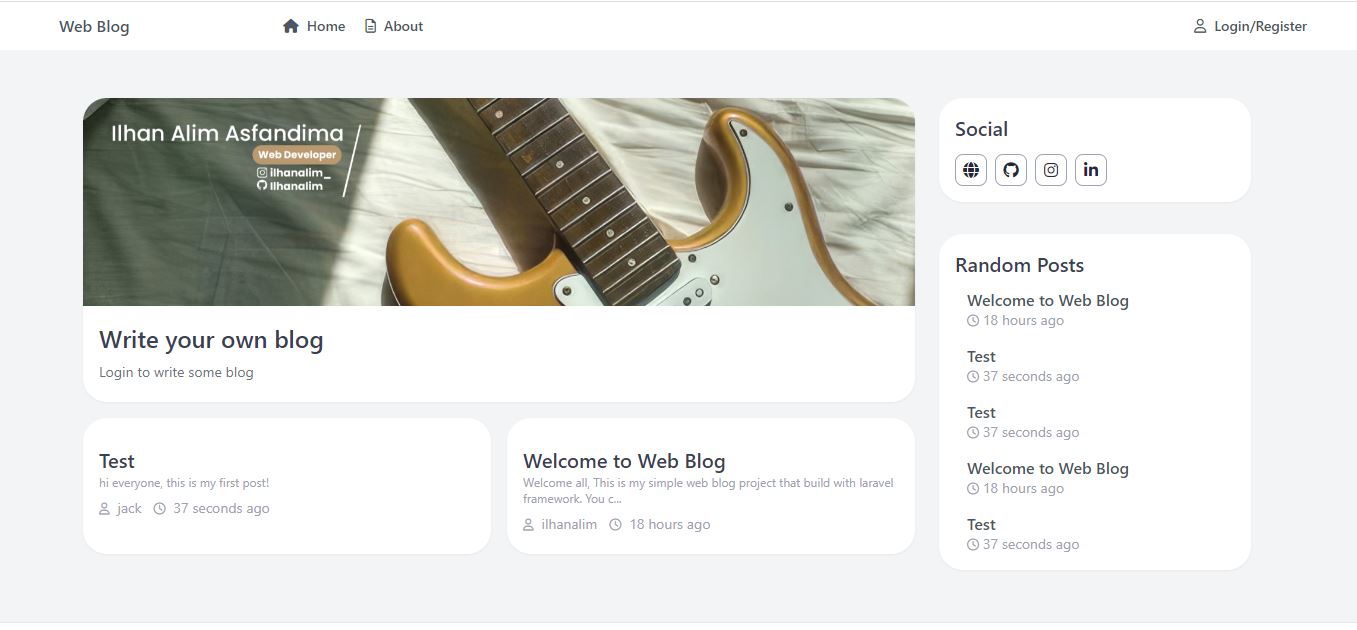Open the Instagram social icon
The height and width of the screenshot is (630, 1357).
click(x=1051, y=170)
